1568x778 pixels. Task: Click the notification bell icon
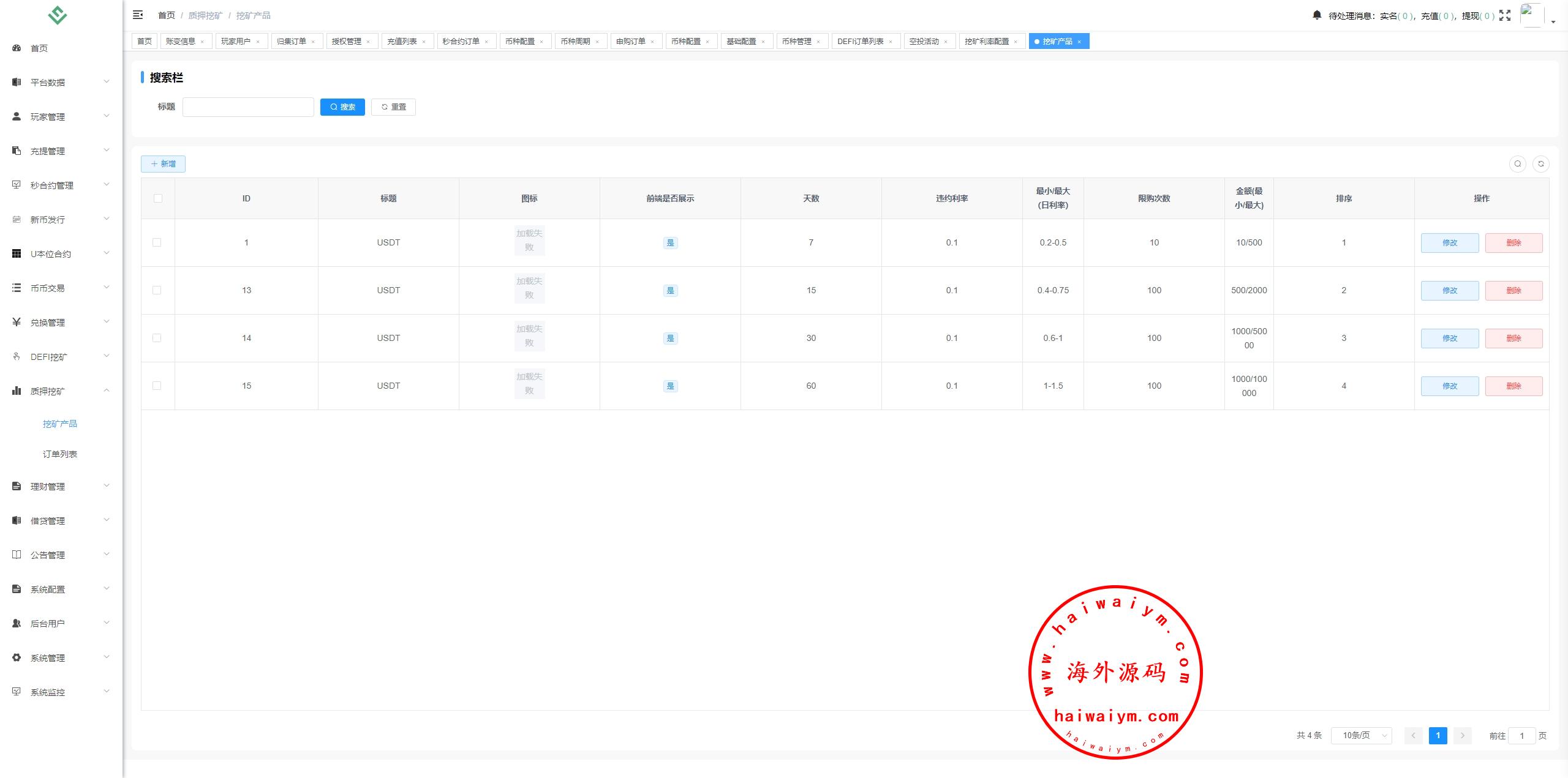pos(1317,15)
